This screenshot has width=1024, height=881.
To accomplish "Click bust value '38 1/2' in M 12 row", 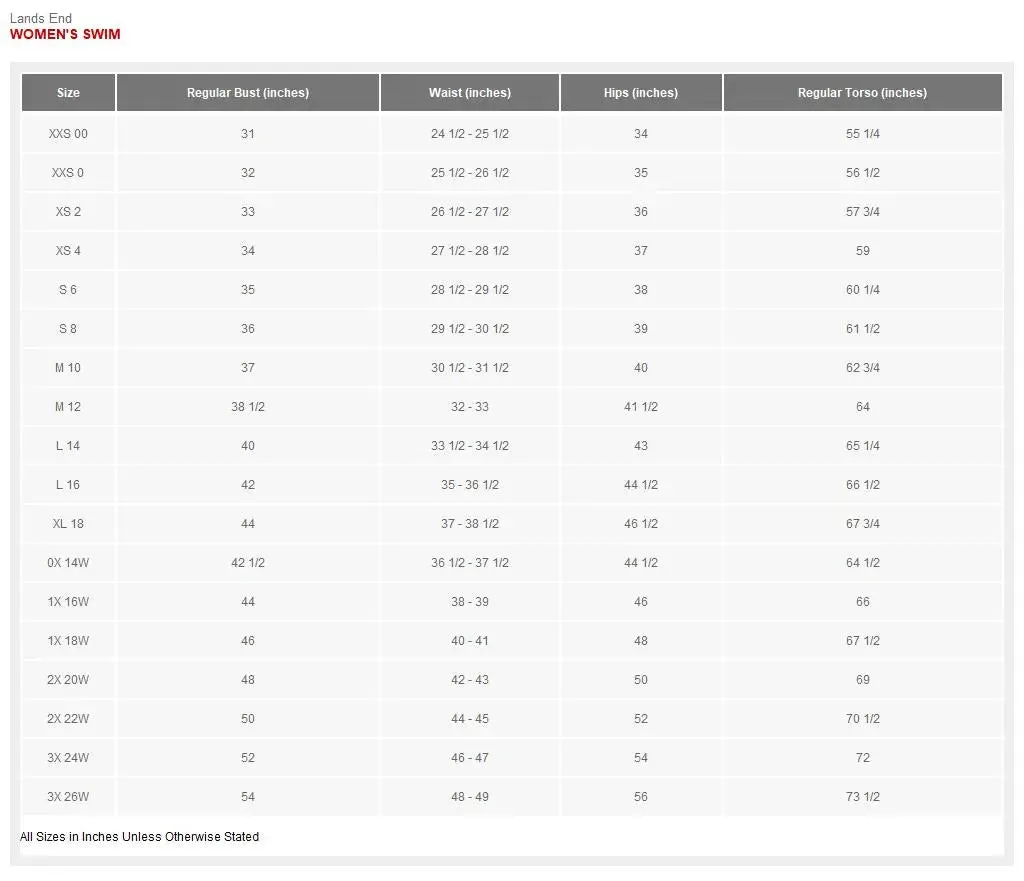I will (x=248, y=407).
